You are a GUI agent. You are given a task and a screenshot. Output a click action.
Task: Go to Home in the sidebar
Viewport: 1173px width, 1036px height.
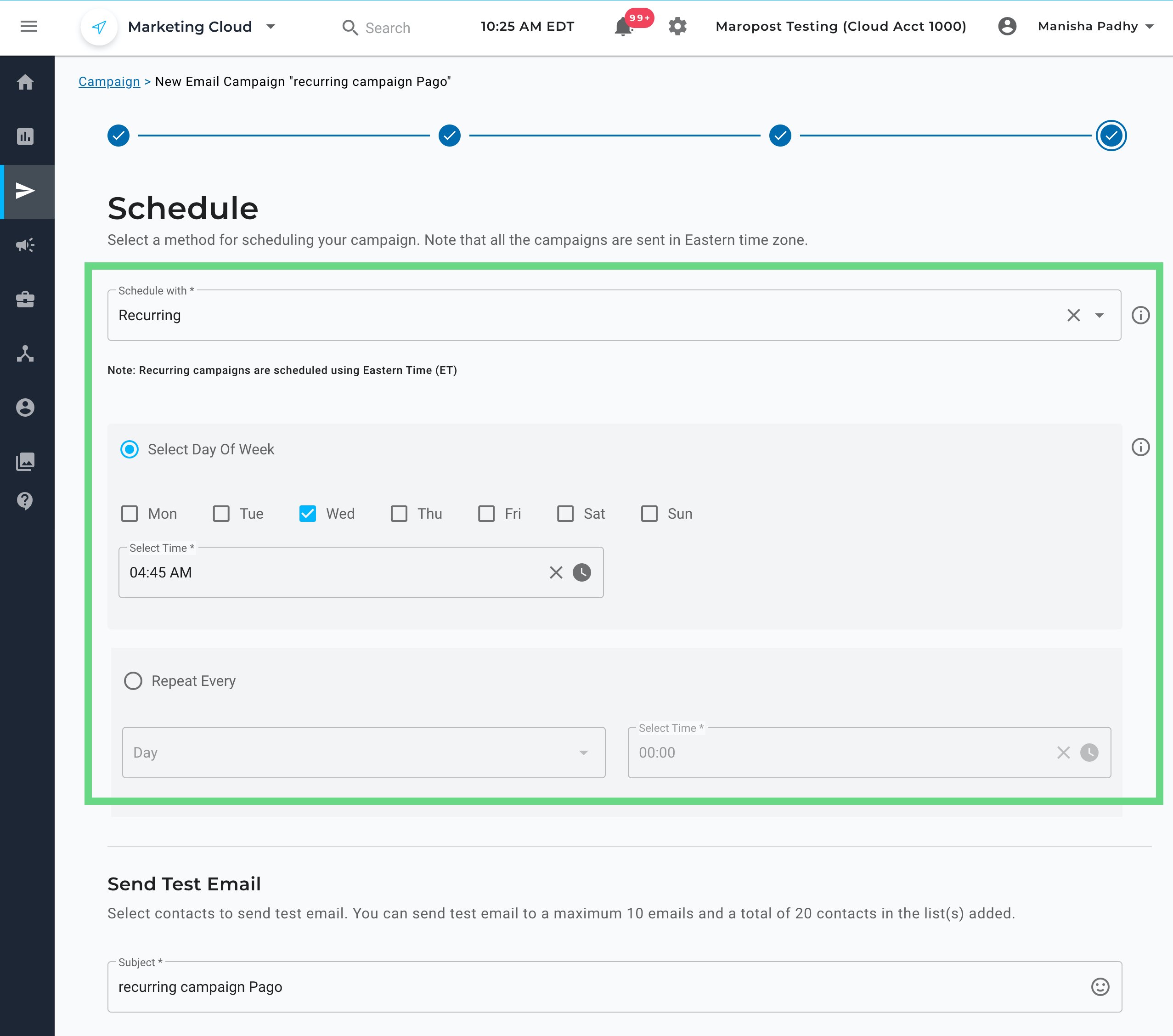[25, 82]
